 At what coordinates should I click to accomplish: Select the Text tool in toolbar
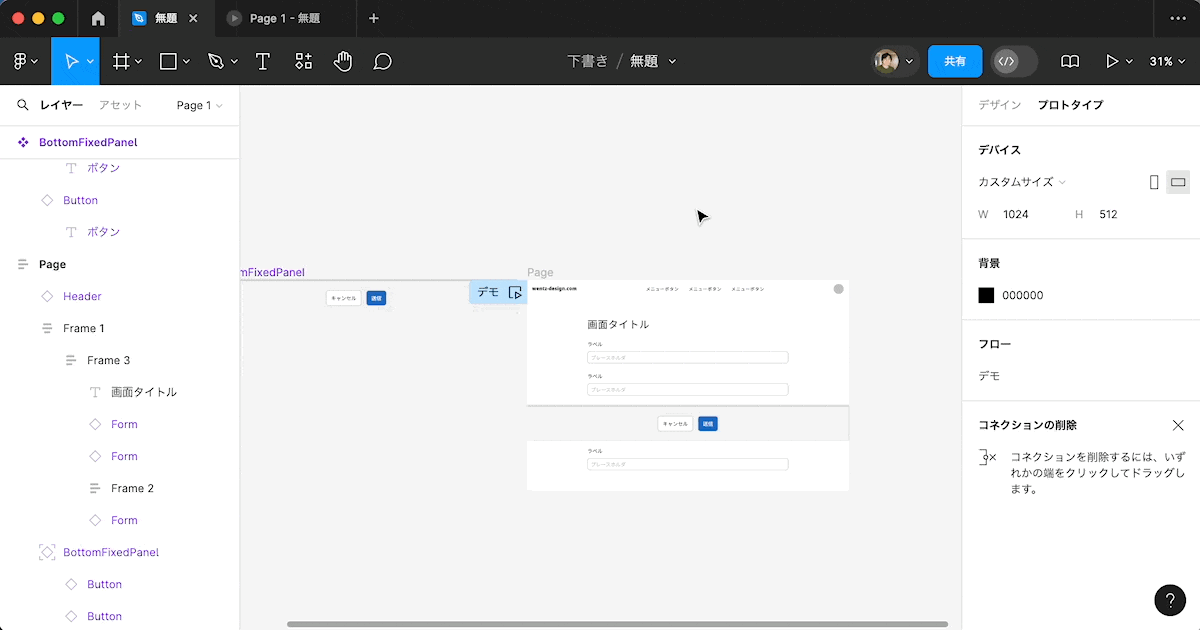tap(263, 61)
